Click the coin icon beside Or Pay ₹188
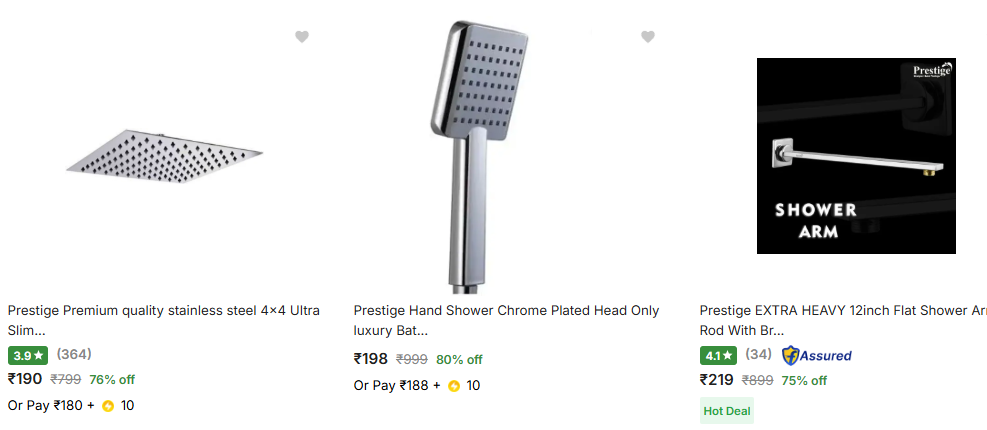The height and width of the screenshot is (430, 987). tap(454, 386)
